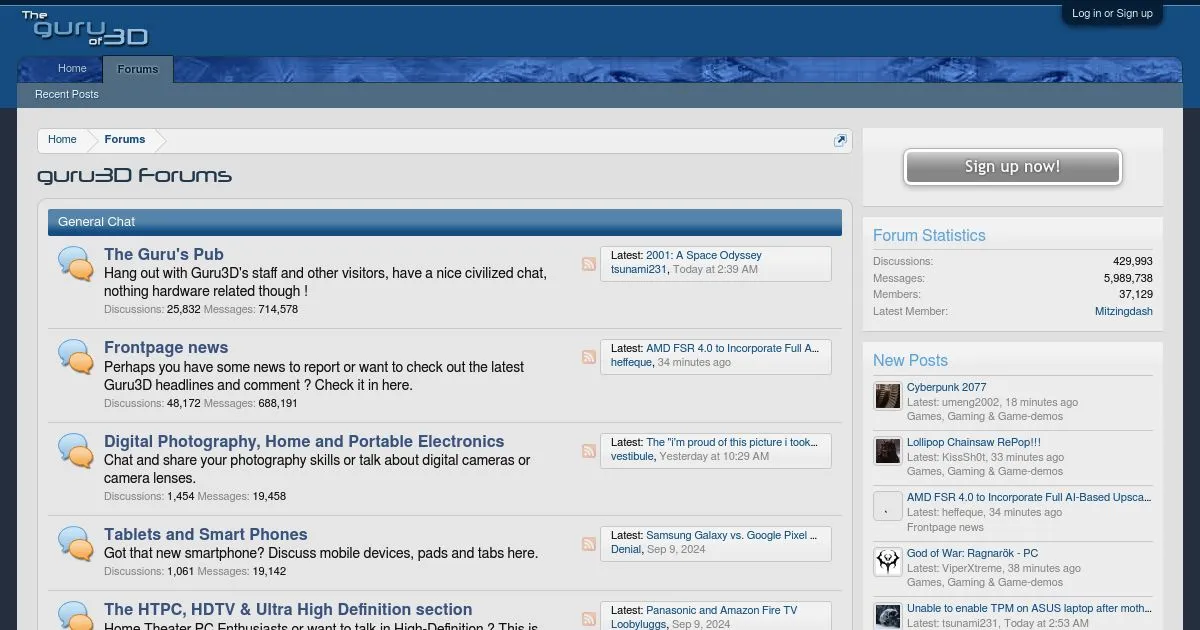Image resolution: width=1200 pixels, height=630 pixels.
Task: View tsunami231 profile in Guru's Pub latest
Action: coord(639,269)
